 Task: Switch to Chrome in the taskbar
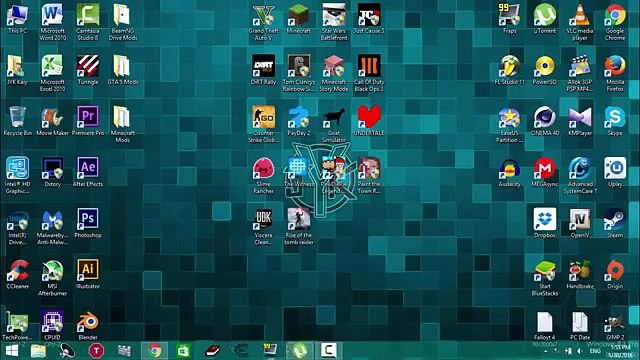[154, 351]
